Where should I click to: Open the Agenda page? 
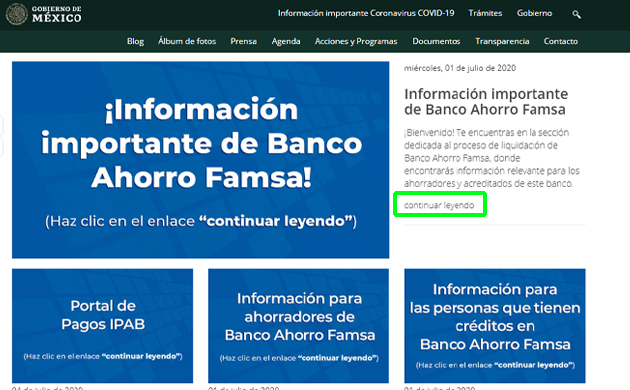pyautogui.click(x=286, y=41)
